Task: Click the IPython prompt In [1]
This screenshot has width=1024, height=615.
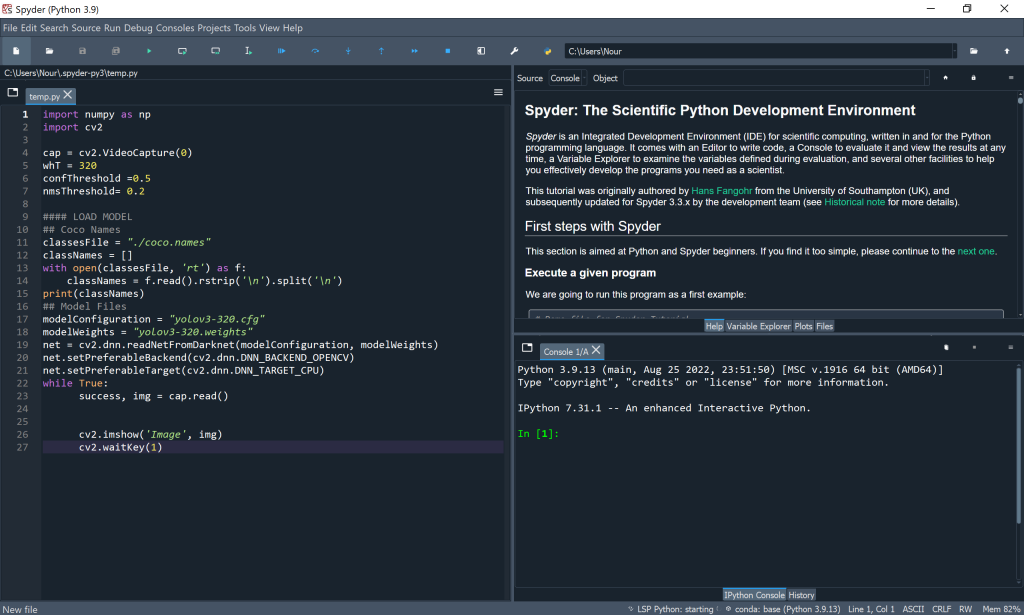Action: 538,434
